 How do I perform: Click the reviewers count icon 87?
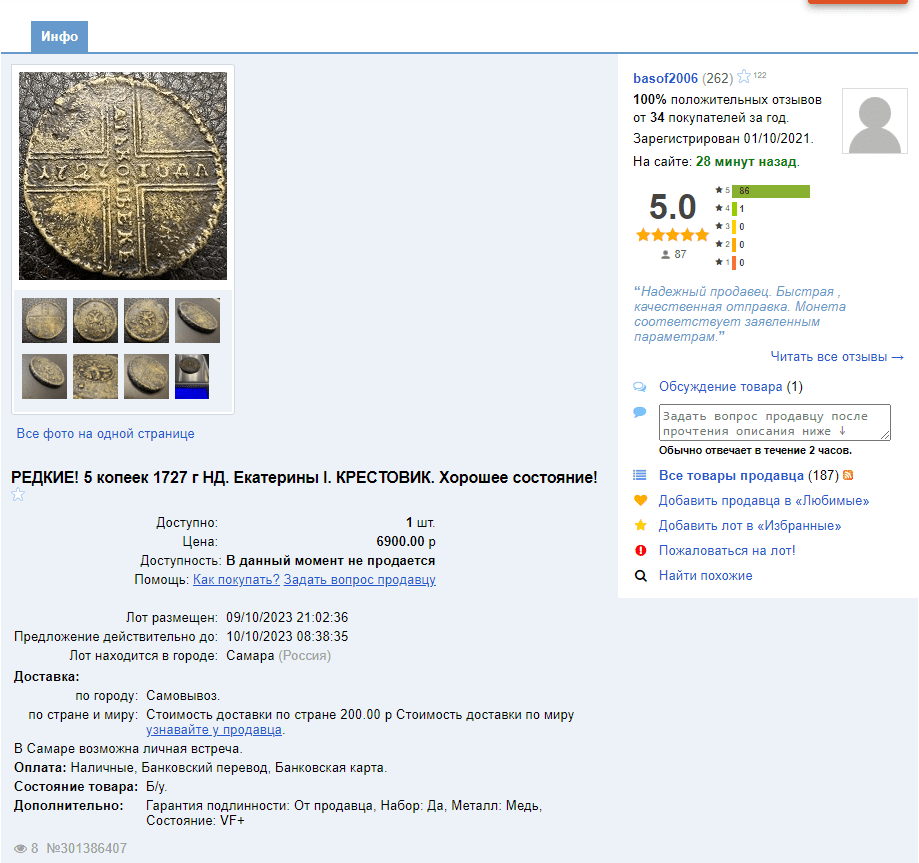665,254
